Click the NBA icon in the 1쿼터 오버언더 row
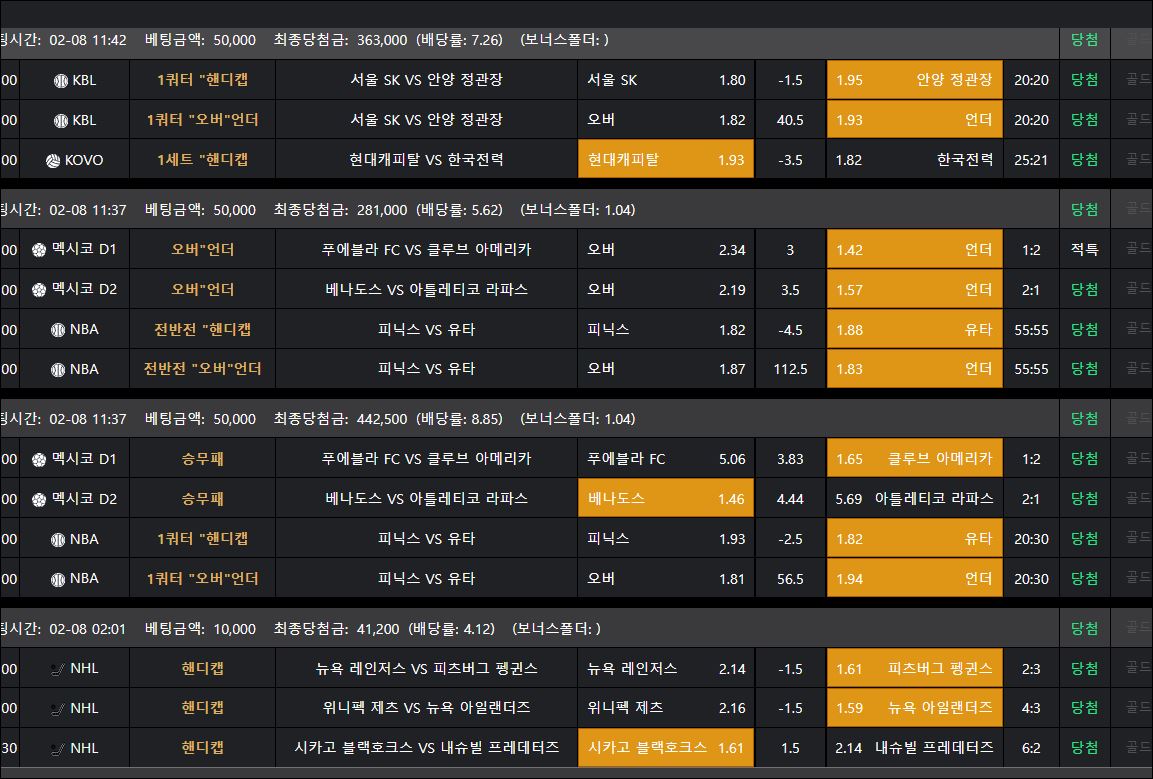 coord(57,578)
